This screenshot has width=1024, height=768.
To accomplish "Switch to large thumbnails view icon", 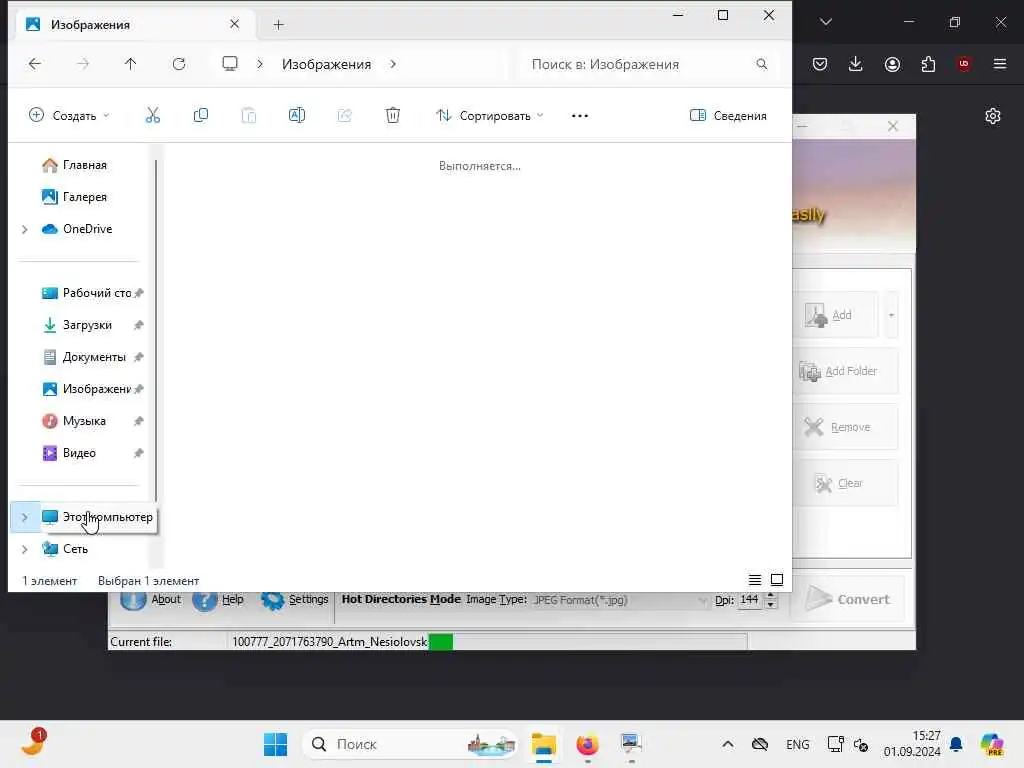I will coord(777,580).
